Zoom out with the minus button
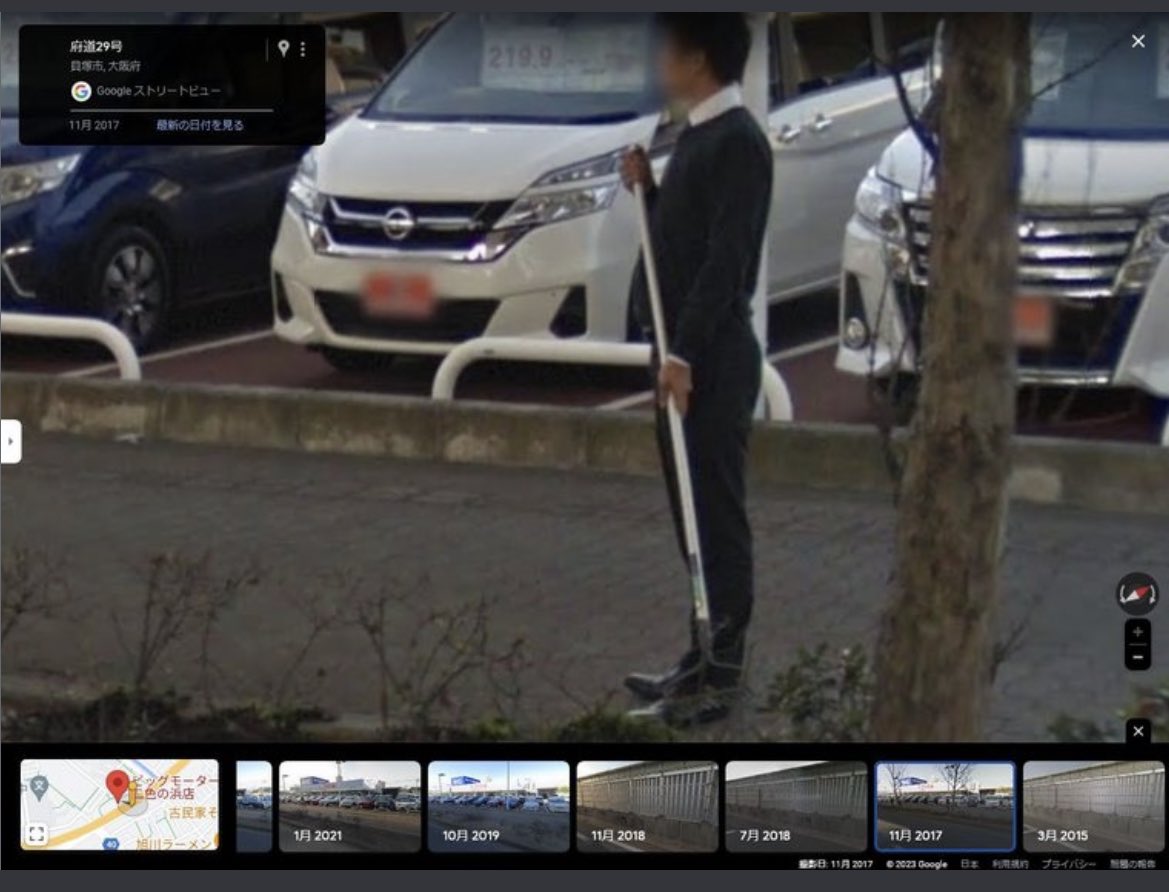1169x892 pixels. 1138,657
